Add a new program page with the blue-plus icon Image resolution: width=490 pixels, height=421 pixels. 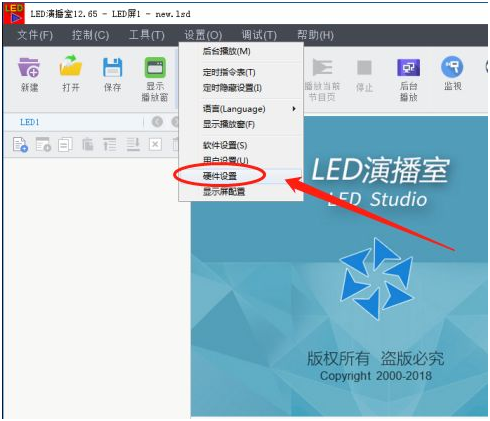click(x=20, y=145)
